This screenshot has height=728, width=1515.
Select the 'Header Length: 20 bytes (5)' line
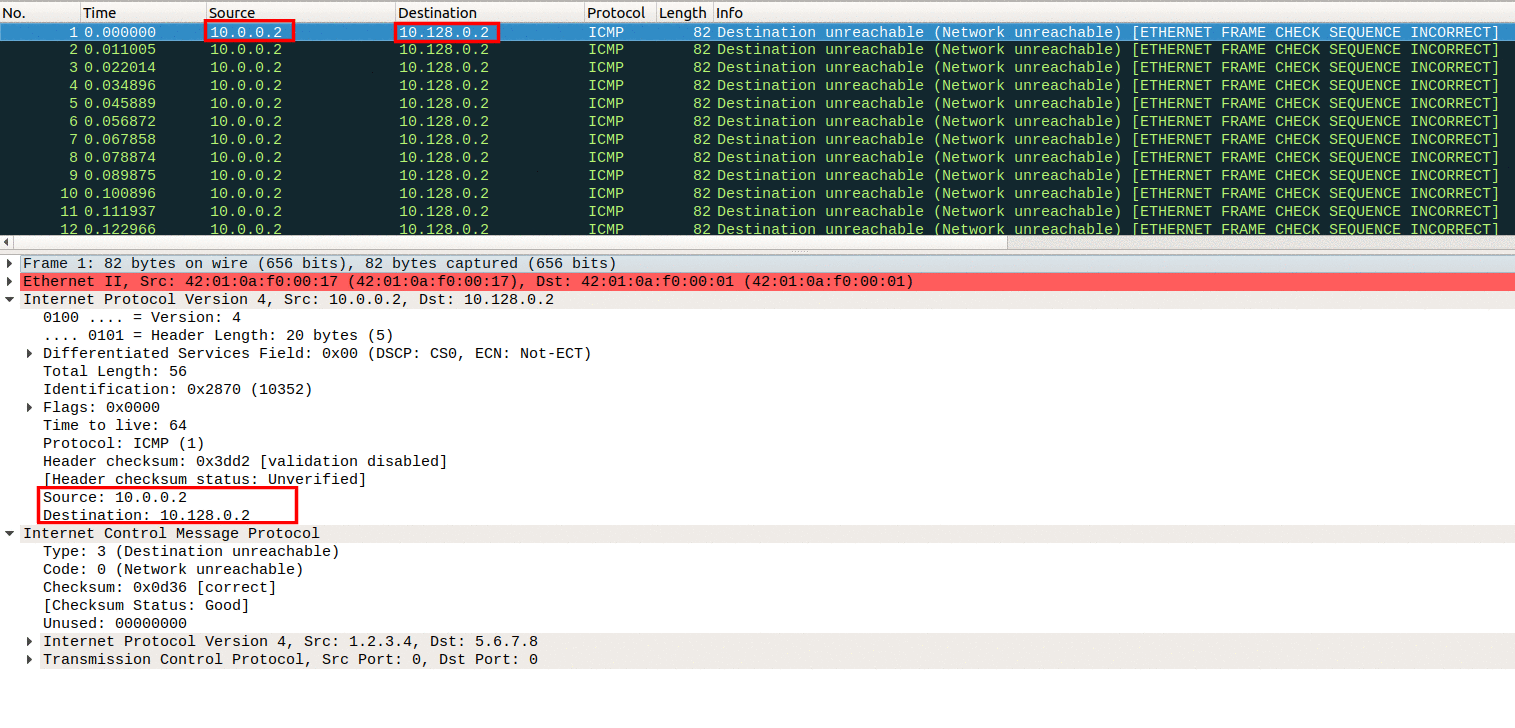pyautogui.click(x=218, y=336)
